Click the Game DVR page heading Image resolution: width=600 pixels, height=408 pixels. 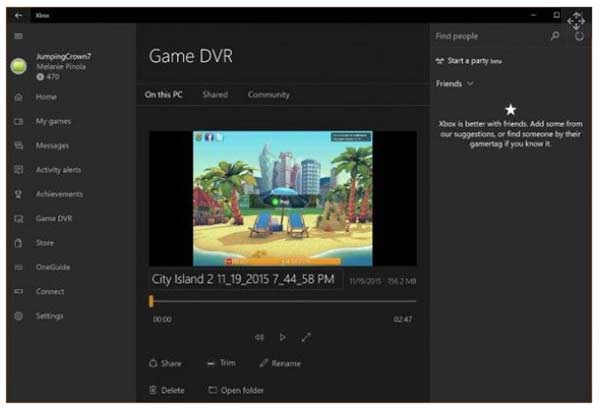click(x=191, y=56)
